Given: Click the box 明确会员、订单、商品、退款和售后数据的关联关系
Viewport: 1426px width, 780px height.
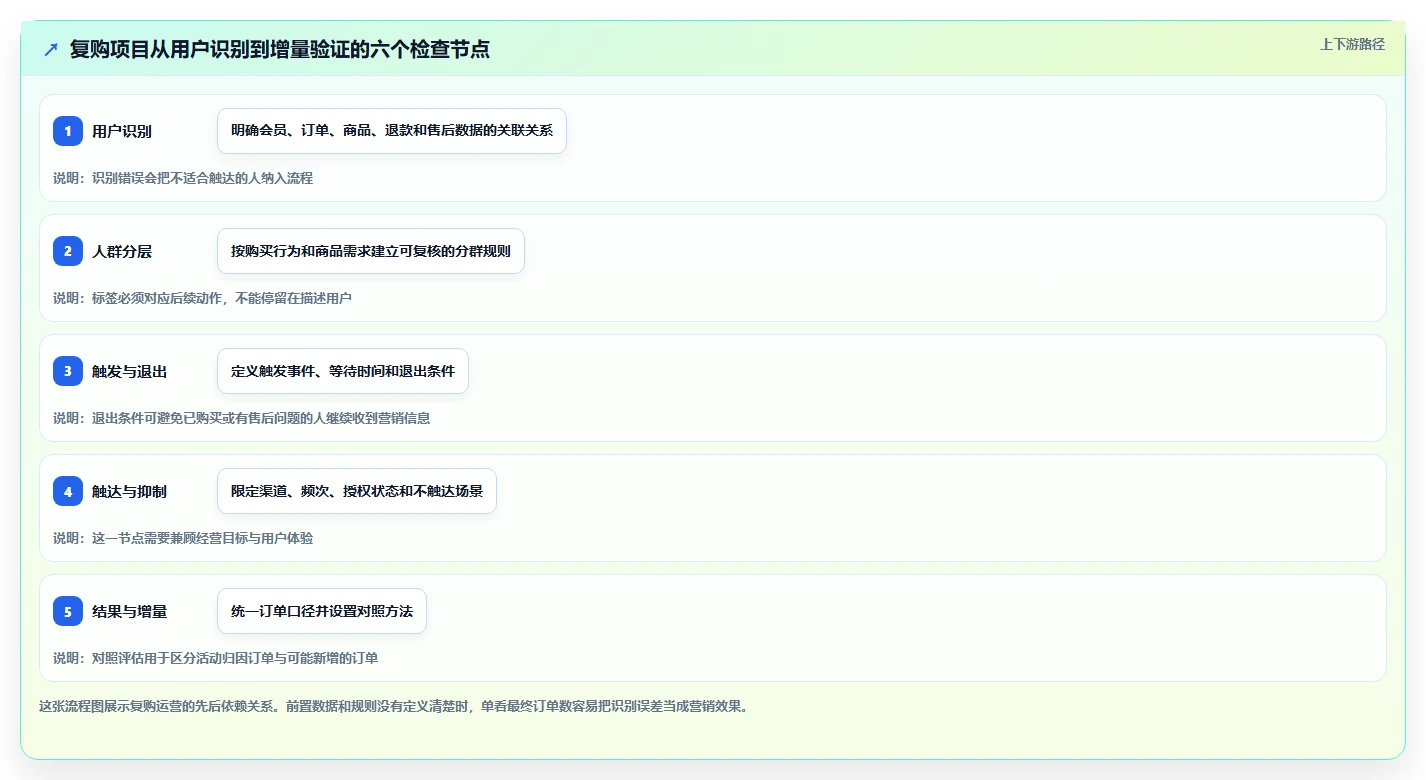Looking at the screenshot, I should (392, 131).
